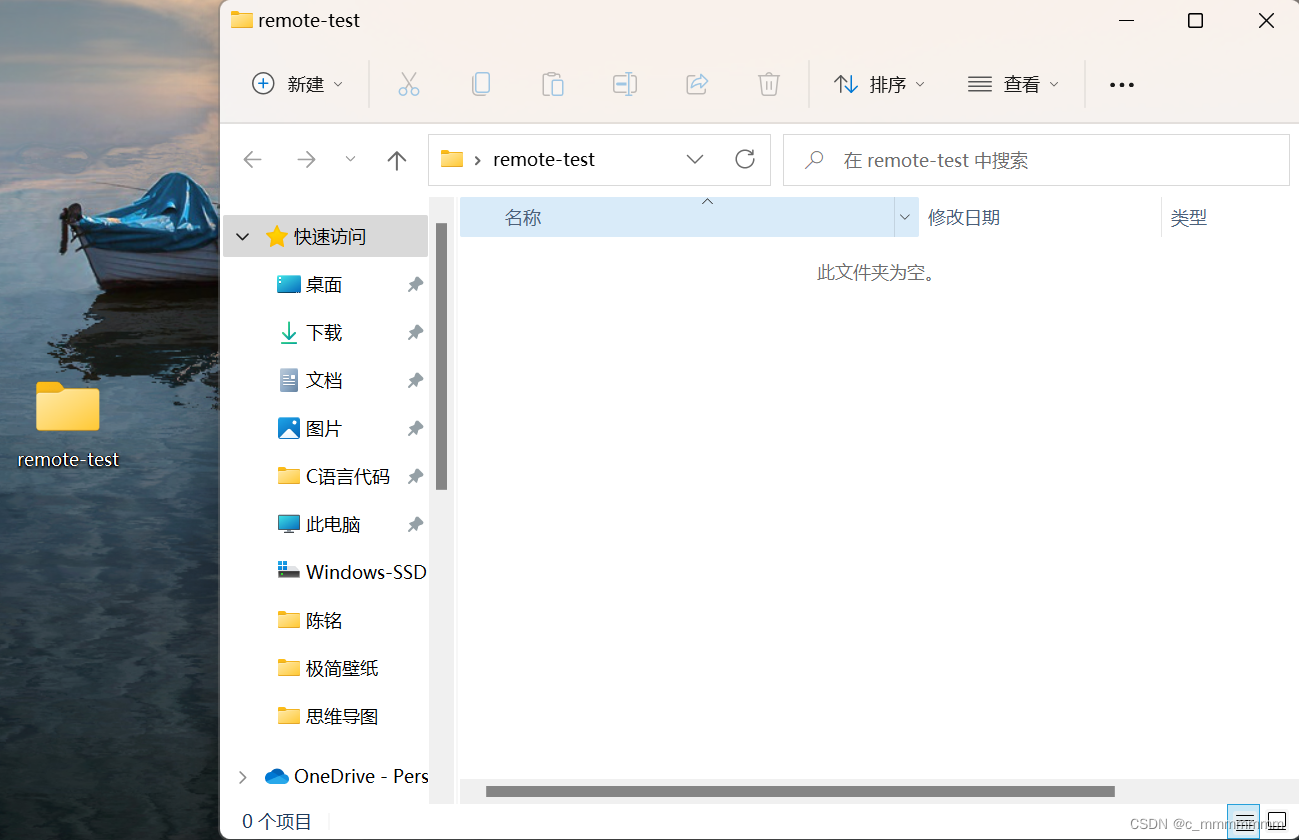
Task: Click the Cut scissors icon in toolbar
Action: point(409,84)
